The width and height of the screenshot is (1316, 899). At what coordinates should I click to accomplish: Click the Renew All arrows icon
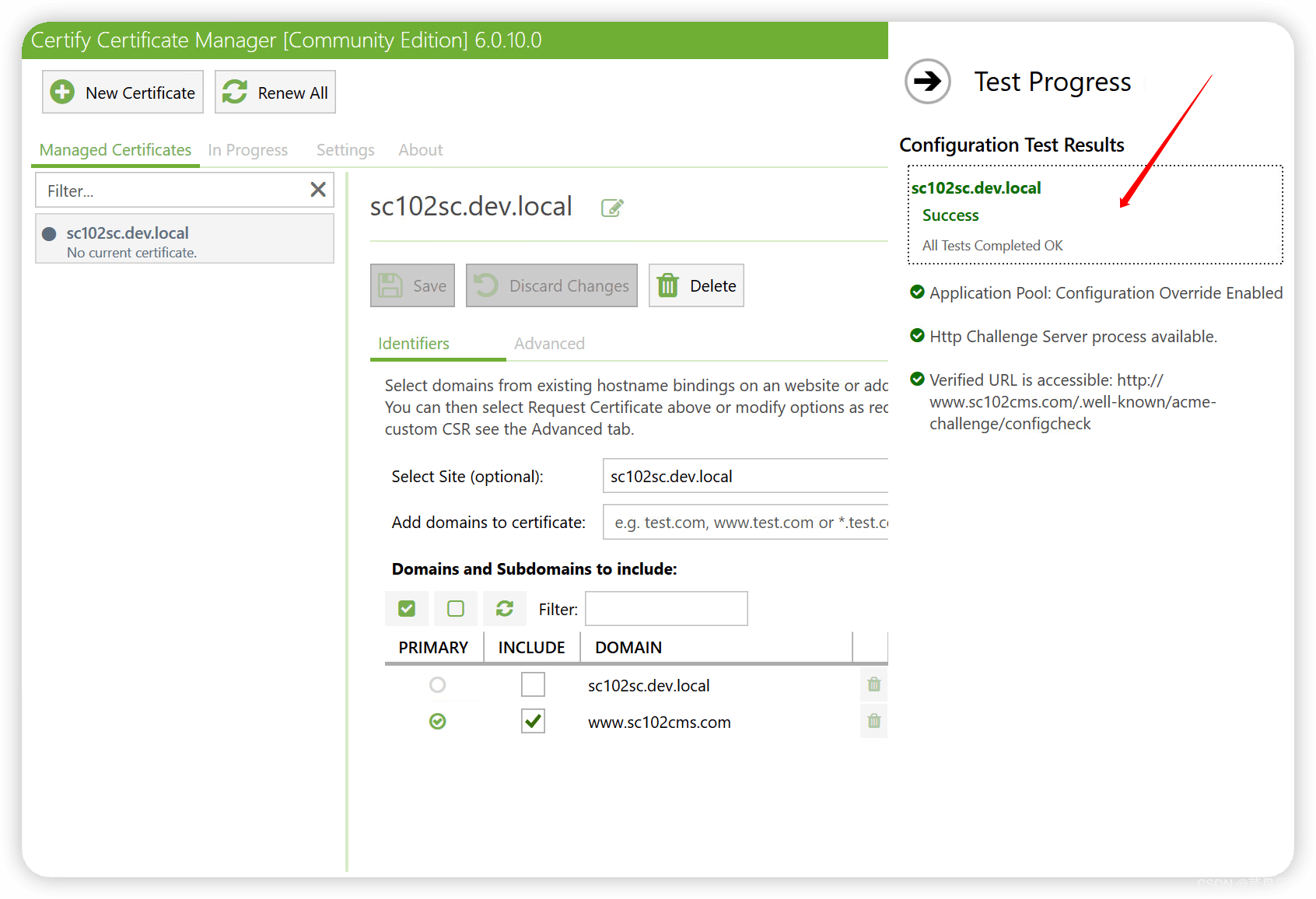click(235, 92)
